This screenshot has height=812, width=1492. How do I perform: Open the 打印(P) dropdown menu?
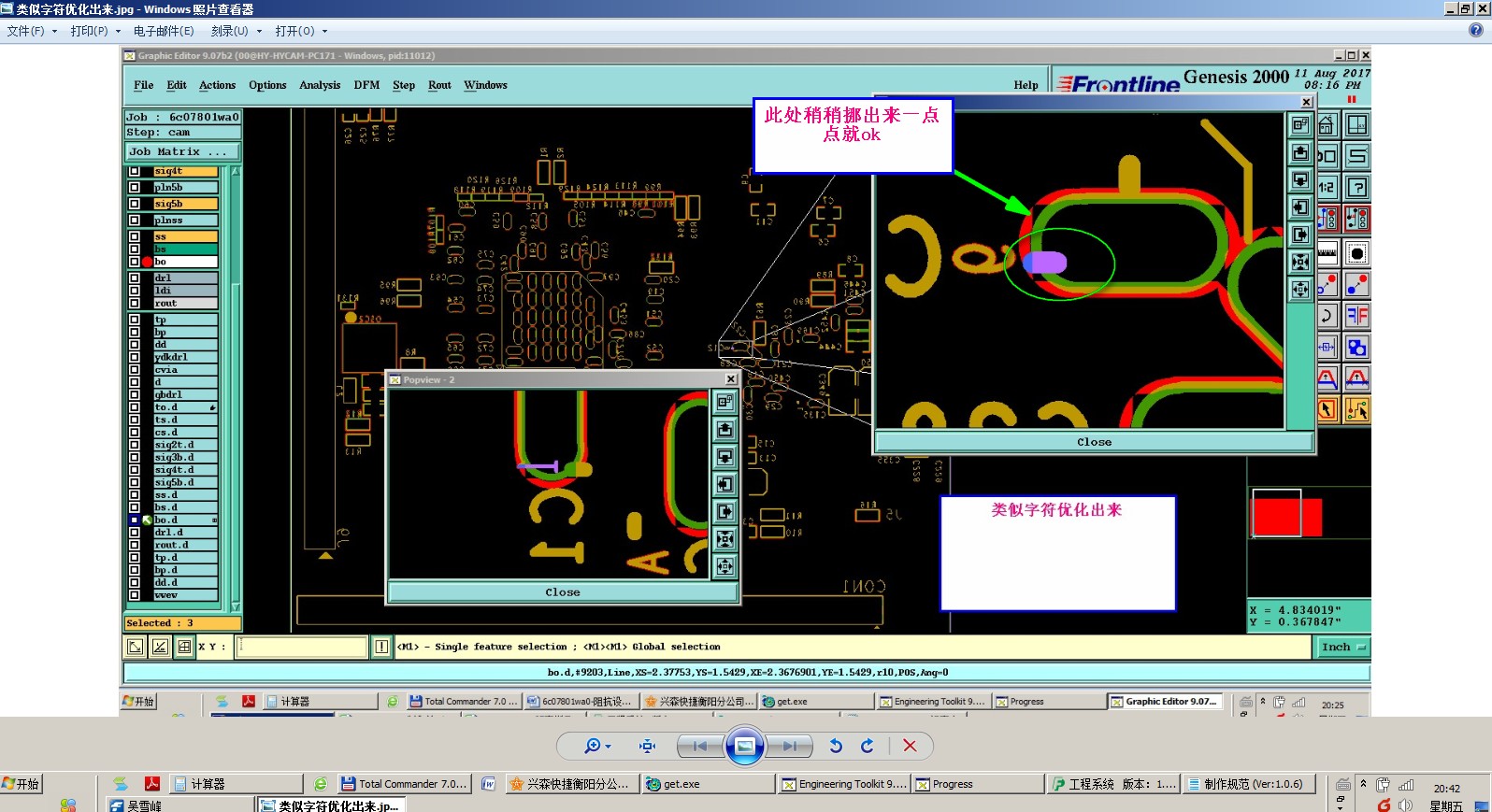click(95, 31)
